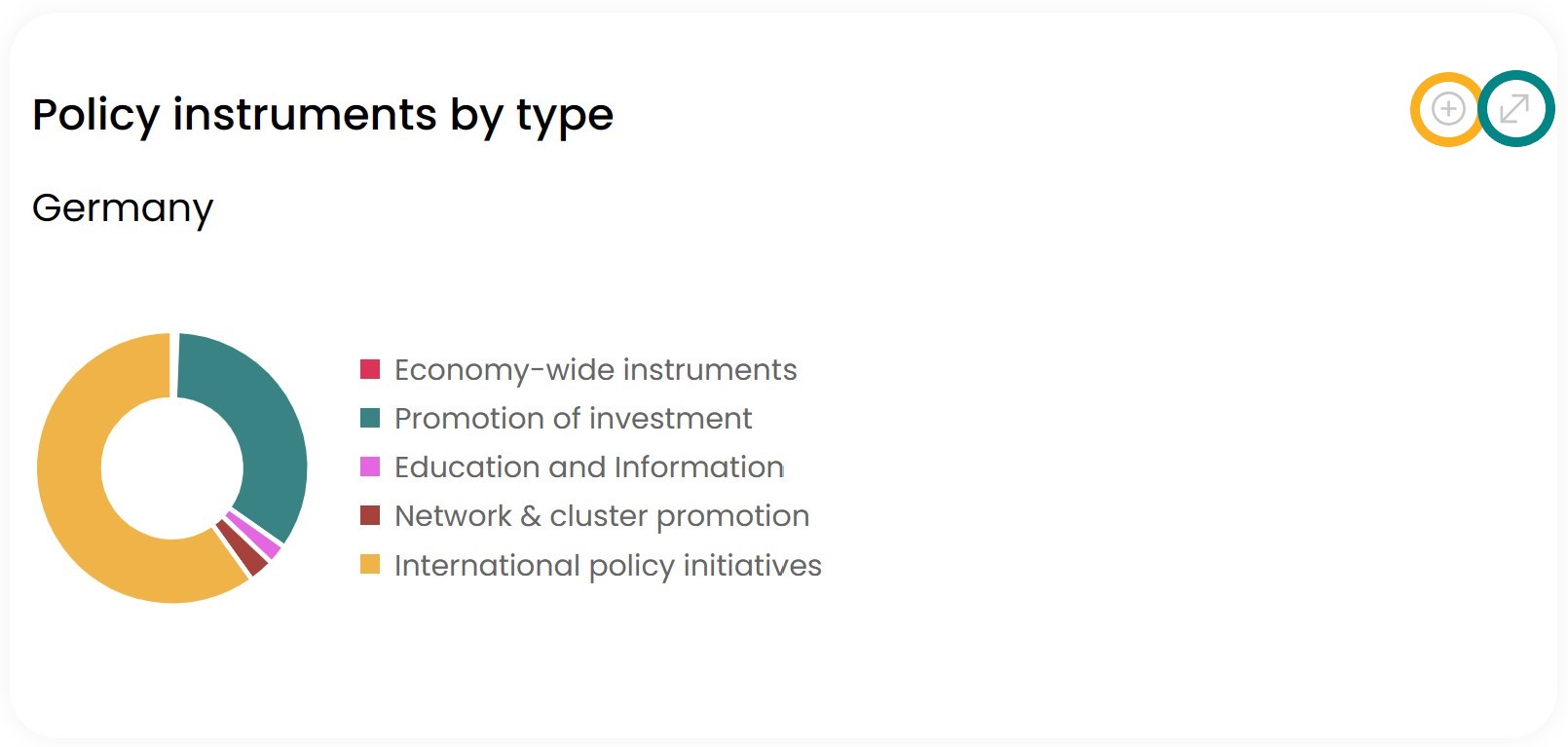
Task: Click the white center of the donut chart
Action: point(172,467)
